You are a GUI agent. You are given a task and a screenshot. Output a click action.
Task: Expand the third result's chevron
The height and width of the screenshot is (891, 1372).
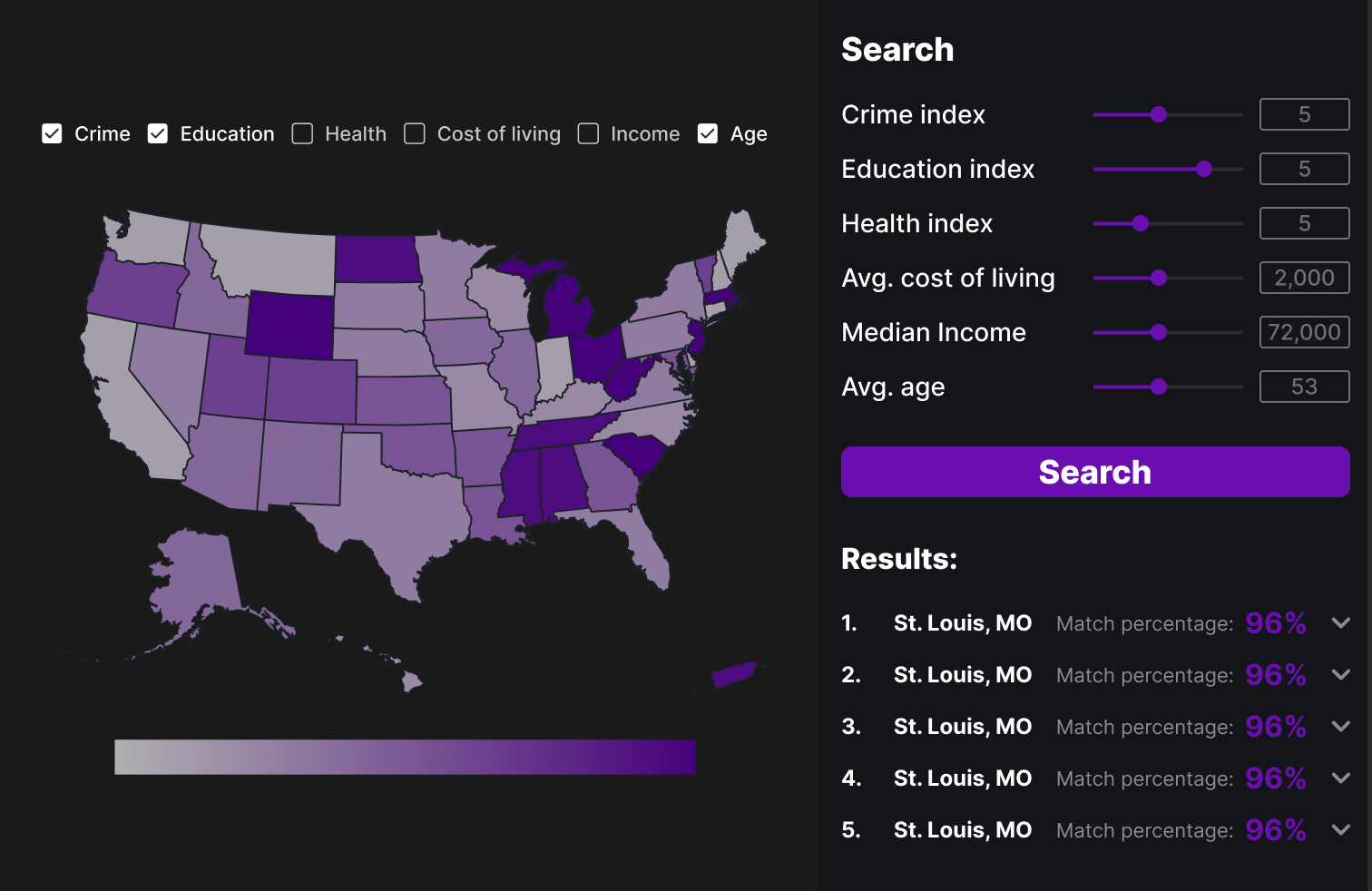pos(1340,727)
